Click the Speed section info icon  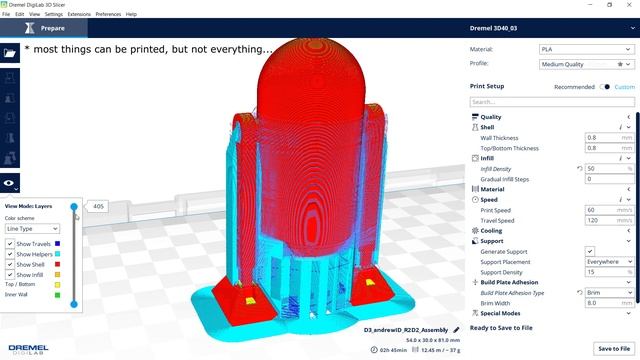click(620, 200)
